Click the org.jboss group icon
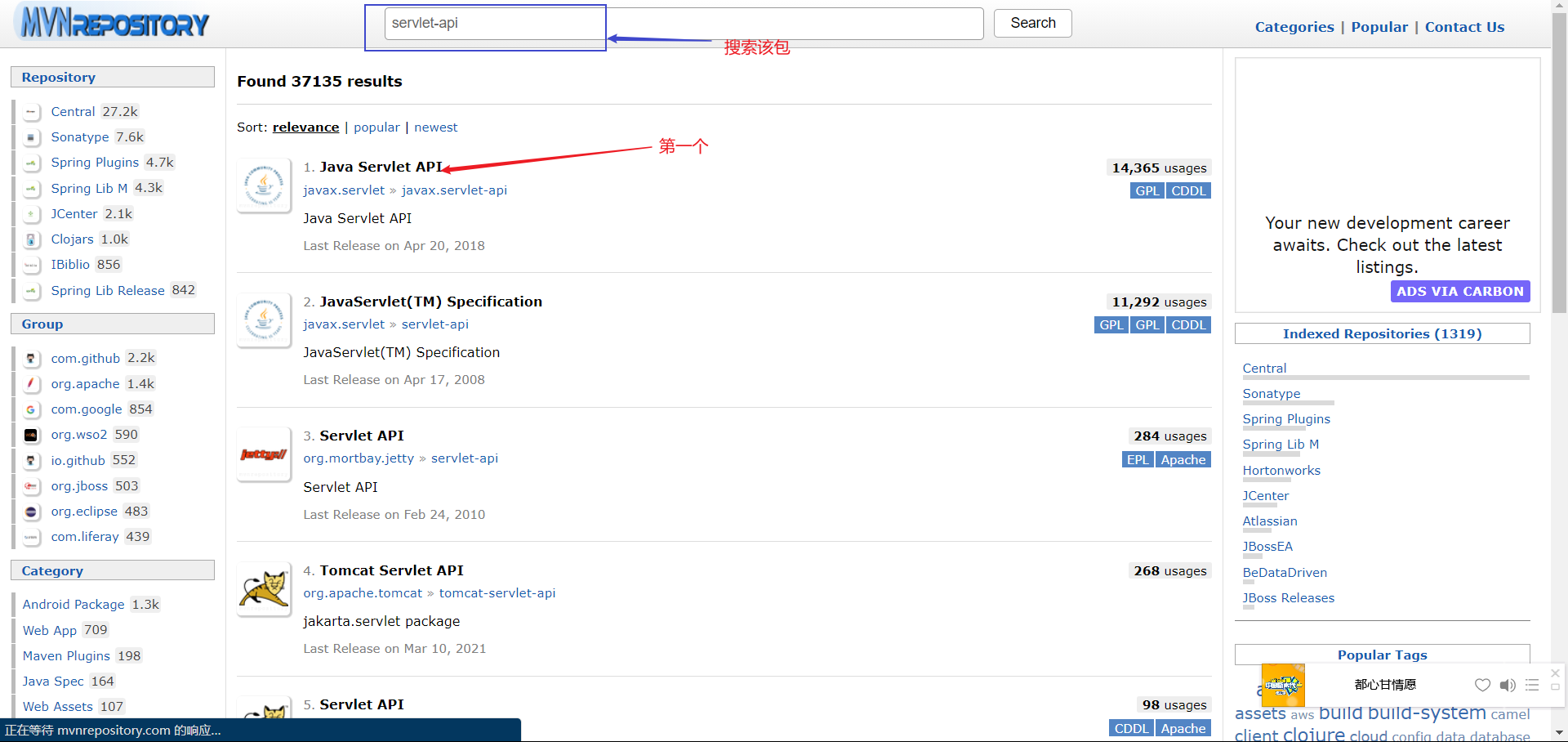Screen dimensions: 1568x742 point(32,486)
